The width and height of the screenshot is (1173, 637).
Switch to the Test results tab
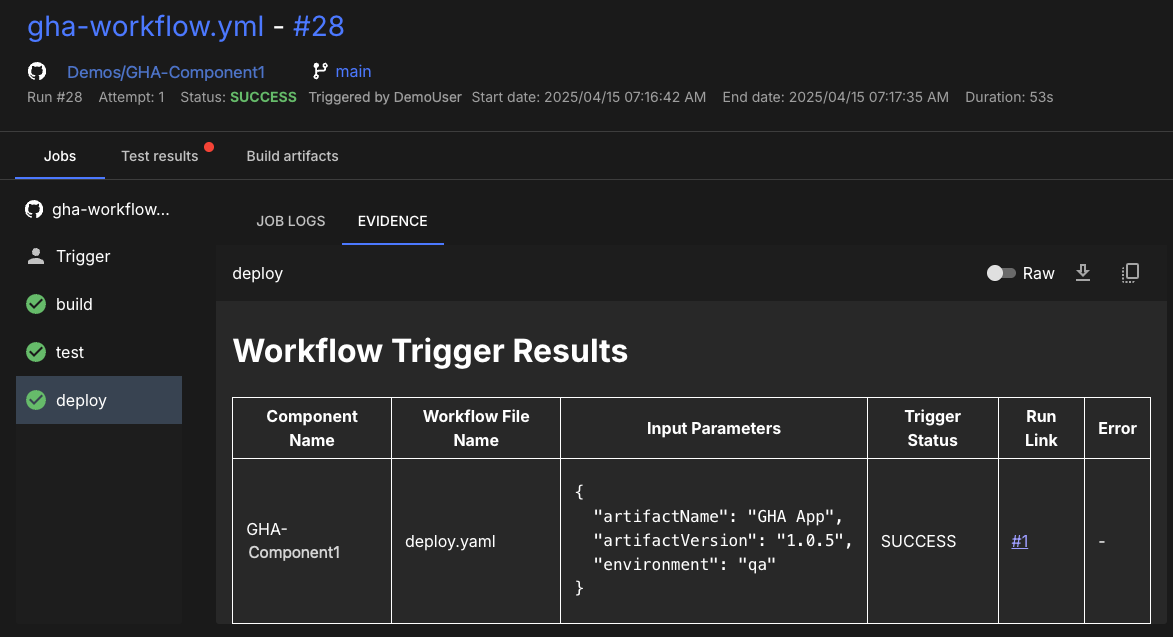click(x=160, y=156)
